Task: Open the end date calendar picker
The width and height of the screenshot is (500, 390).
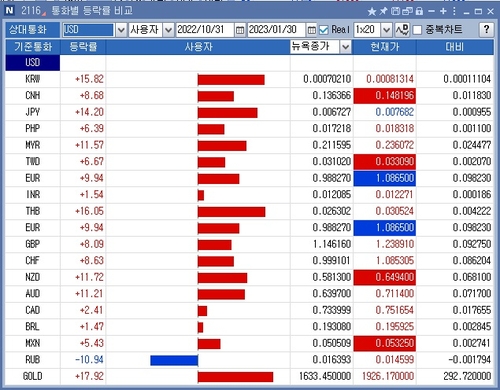Action: pyautogui.click(x=311, y=30)
